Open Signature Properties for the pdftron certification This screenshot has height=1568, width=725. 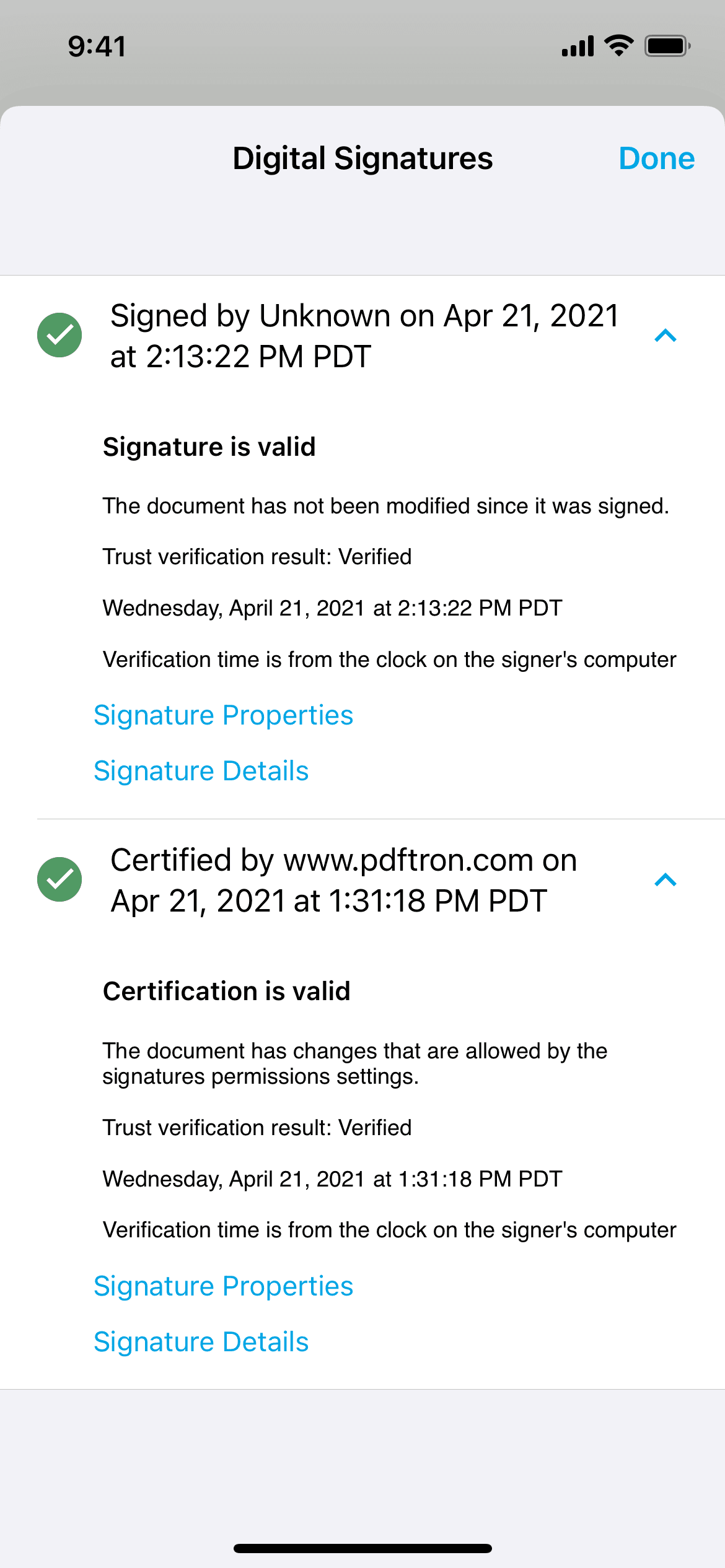[x=223, y=1286]
